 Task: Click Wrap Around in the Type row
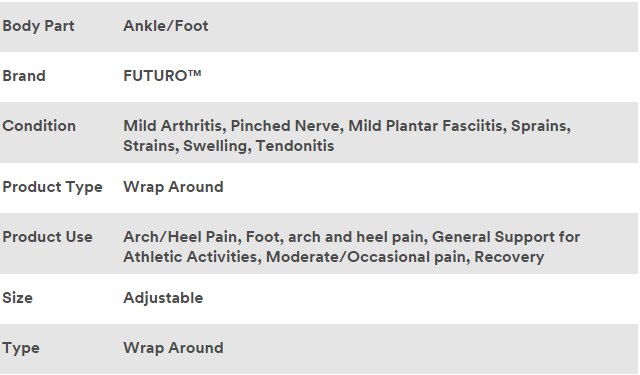173,348
